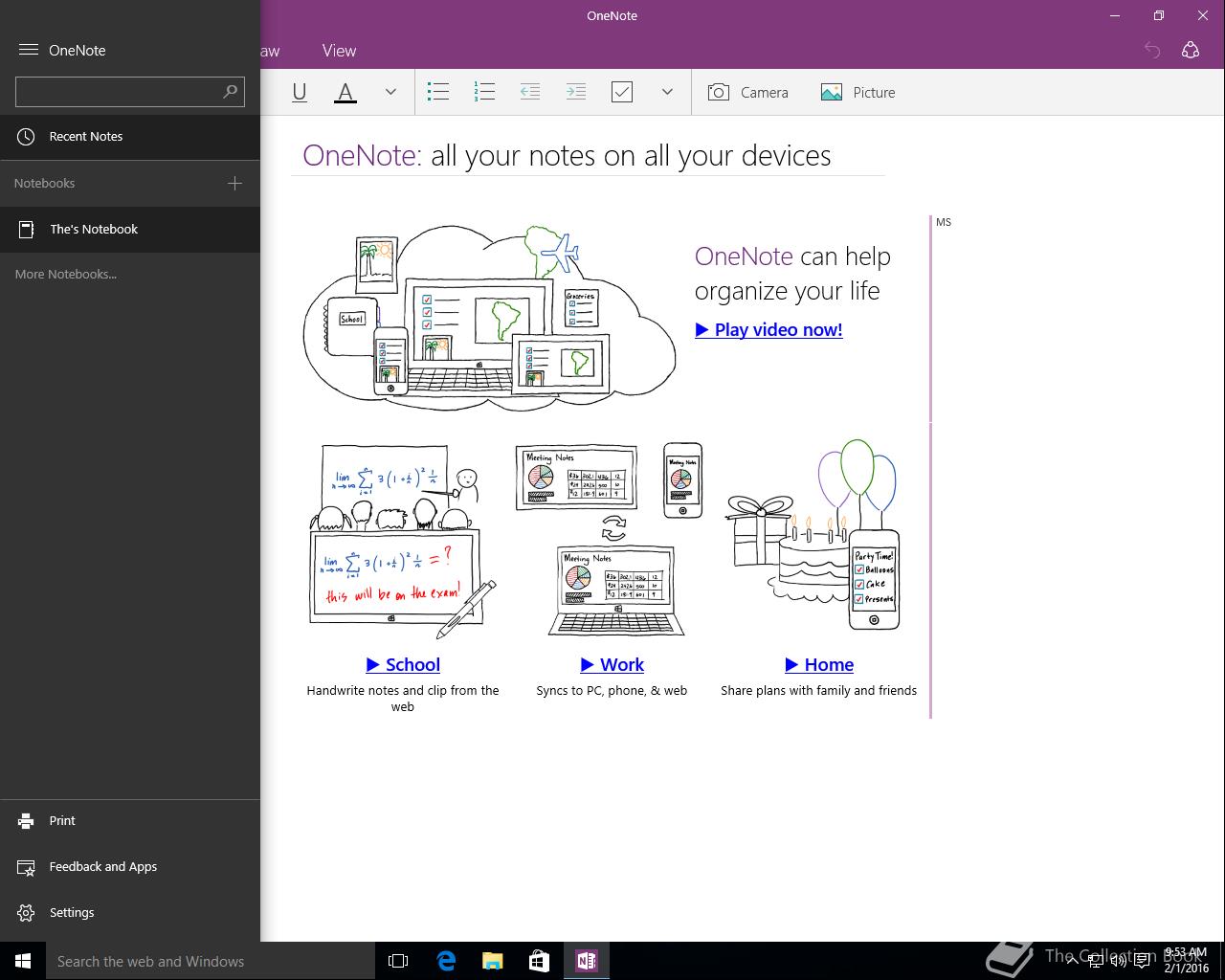Click the page title text
This screenshot has width=1225, height=980.
(x=567, y=155)
